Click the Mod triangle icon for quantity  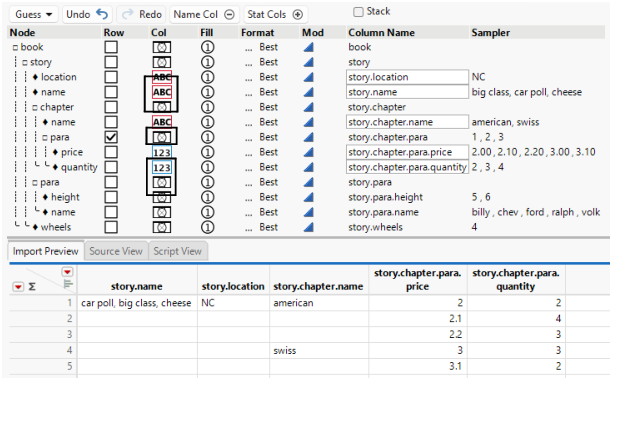point(309,167)
